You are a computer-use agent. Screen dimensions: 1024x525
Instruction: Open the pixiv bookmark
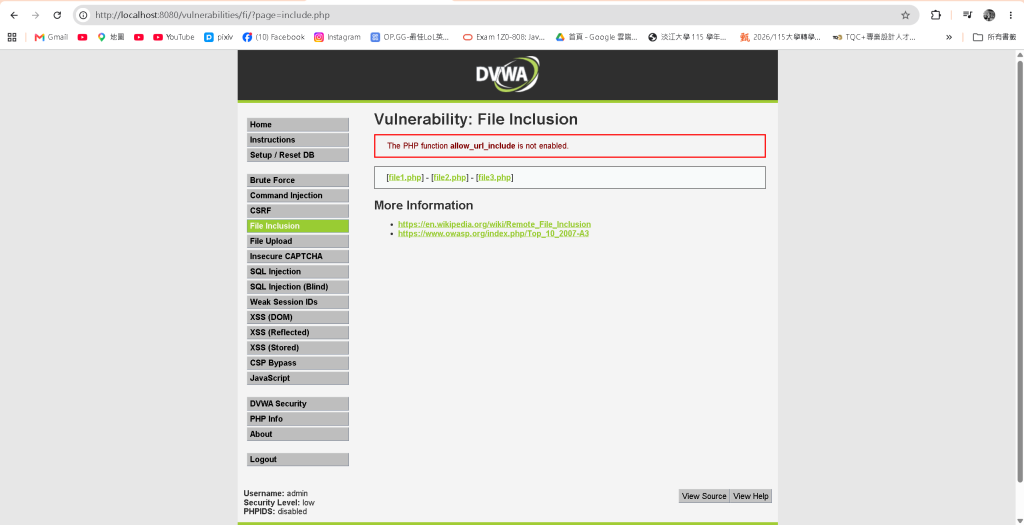coord(217,37)
